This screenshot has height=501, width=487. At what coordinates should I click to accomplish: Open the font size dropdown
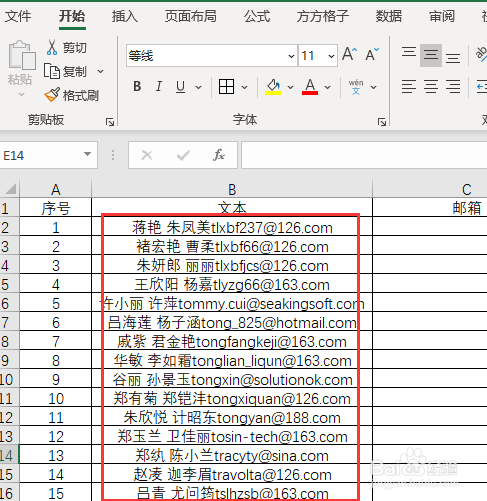point(331,56)
